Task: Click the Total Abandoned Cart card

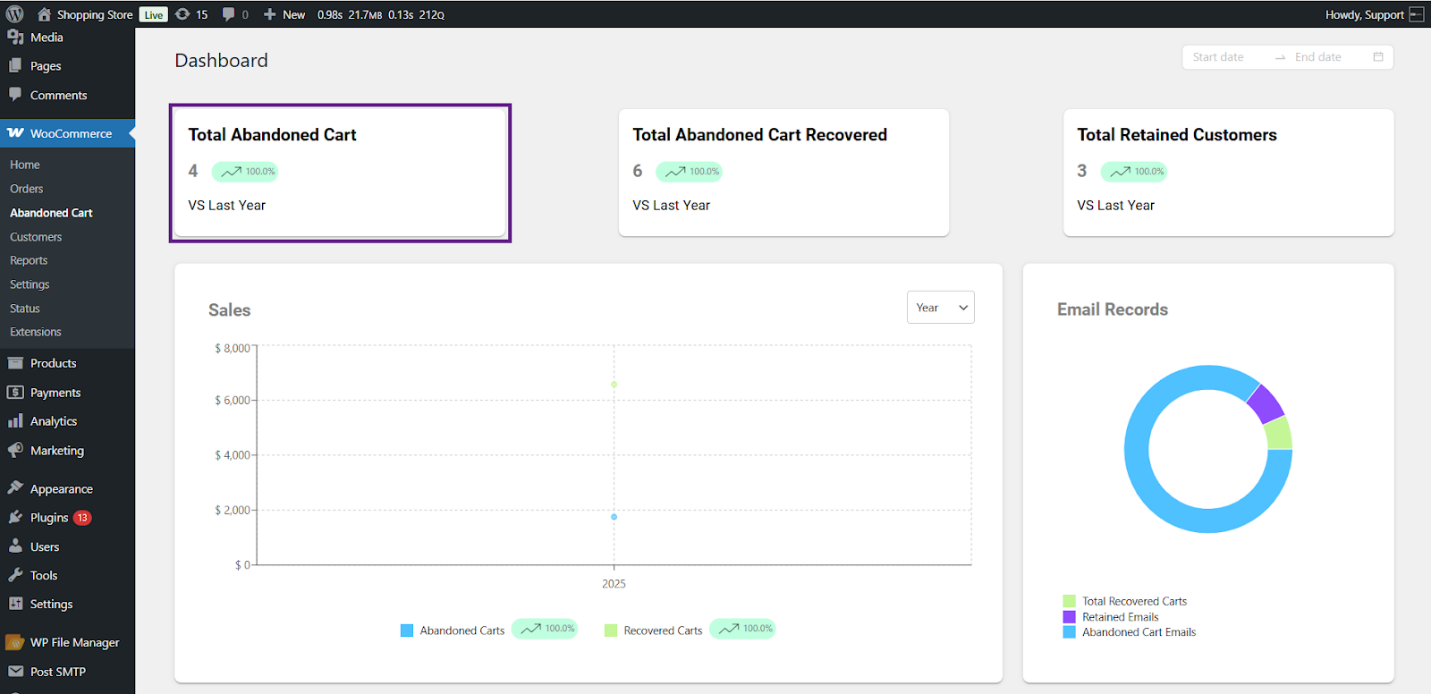Action: pyautogui.click(x=340, y=172)
